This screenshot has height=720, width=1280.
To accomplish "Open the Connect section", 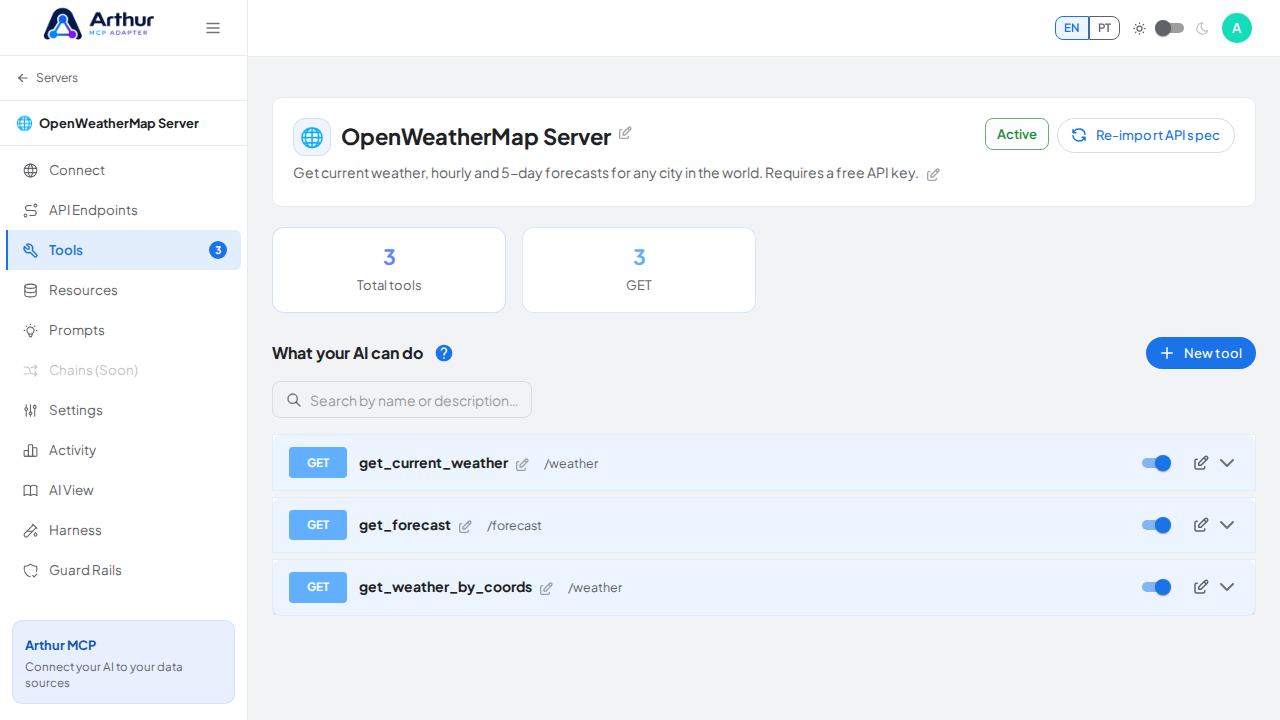I will (x=123, y=170).
